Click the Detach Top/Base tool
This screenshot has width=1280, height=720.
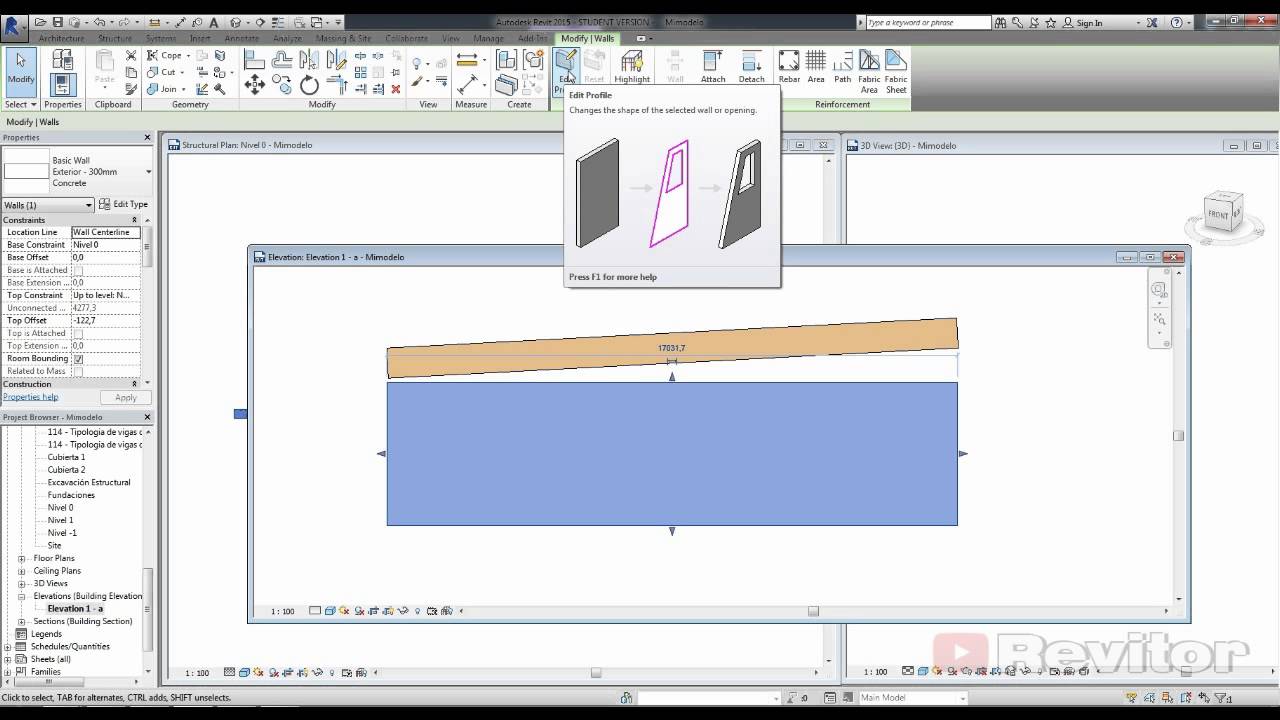(751, 66)
